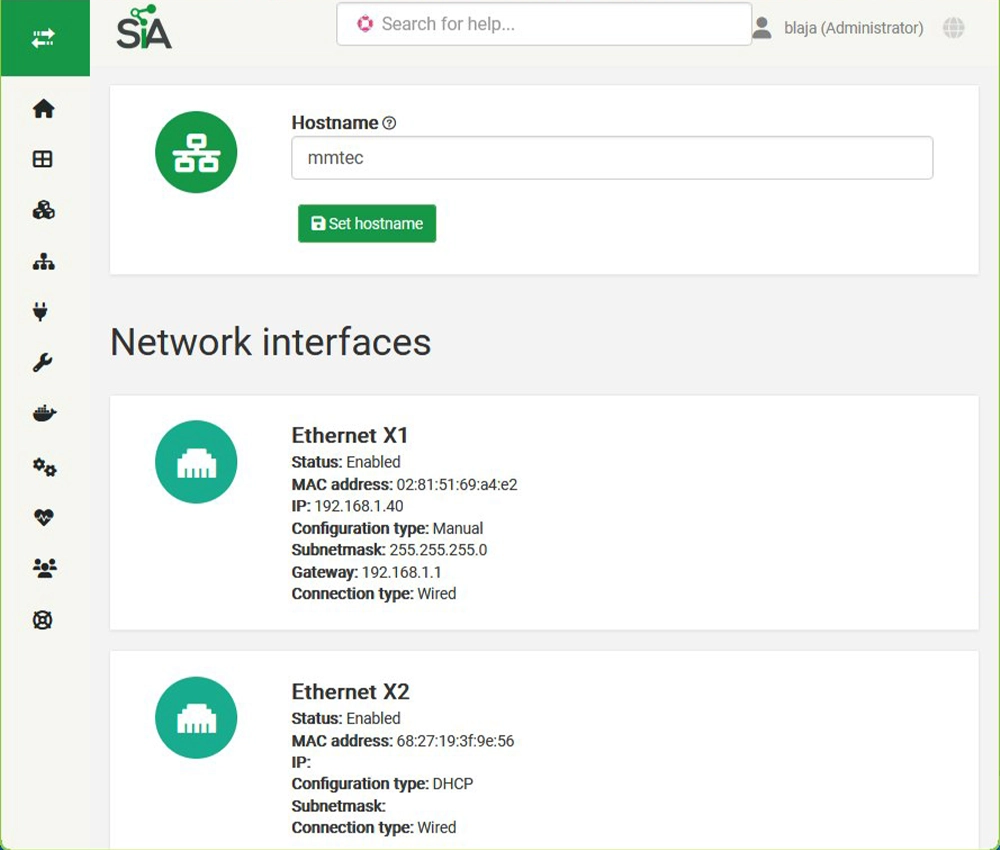Image resolution: width=1000 pixels, height=850 pixels.
Task: Click Ethernet X2 Connection type Wired
Action: pyautogui.click(x=374, y=828)
